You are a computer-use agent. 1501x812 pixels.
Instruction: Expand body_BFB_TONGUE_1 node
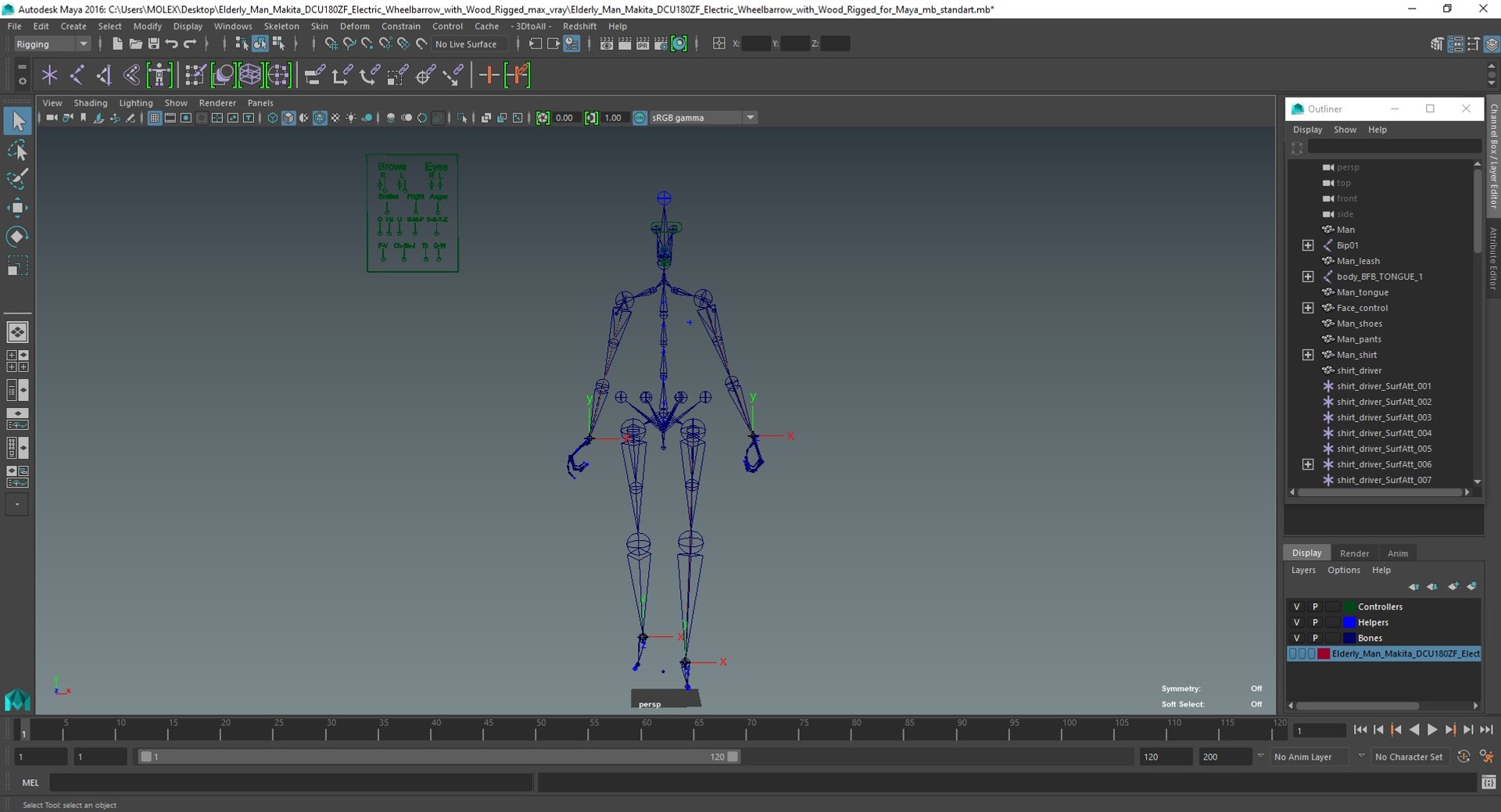(1308, 277)
